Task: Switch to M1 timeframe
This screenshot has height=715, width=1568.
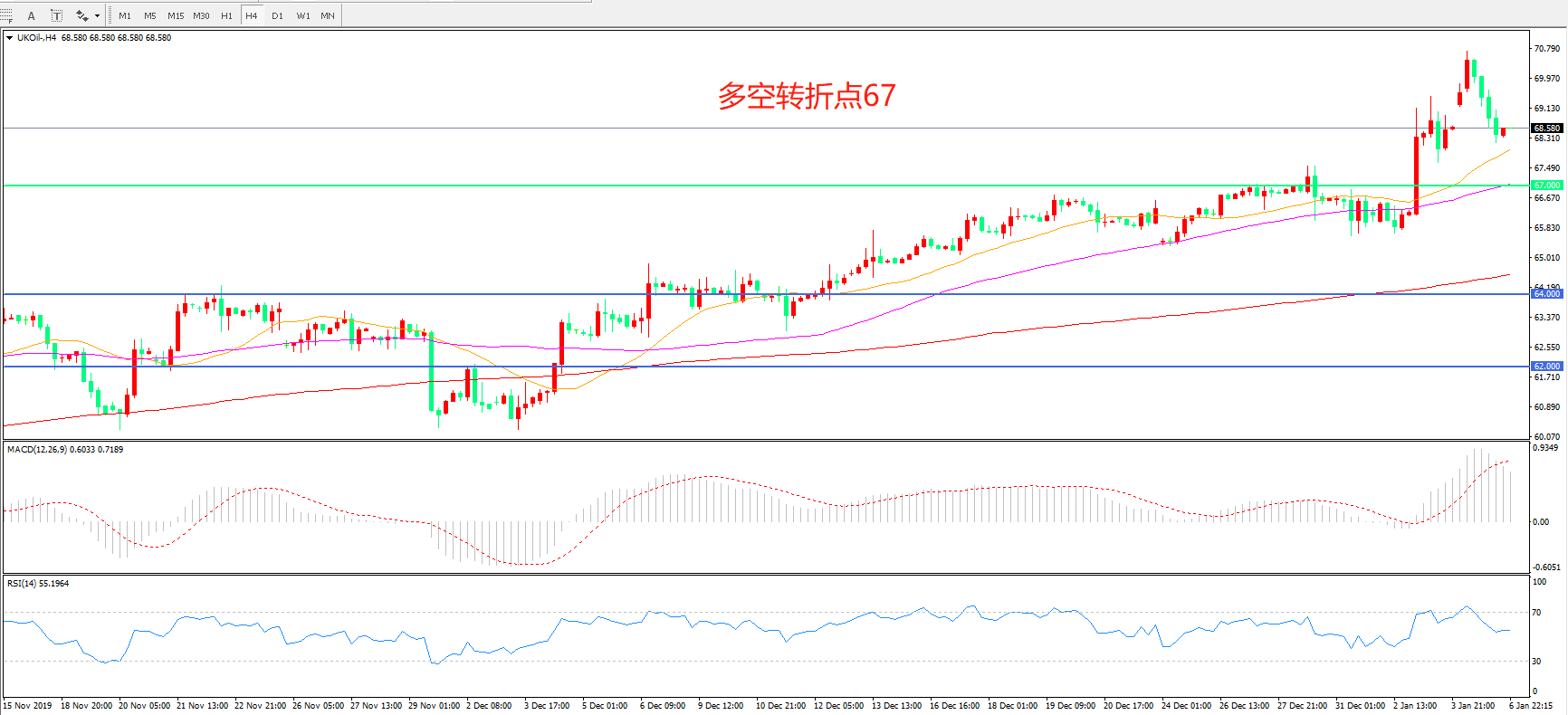Action: click(125, 15)
